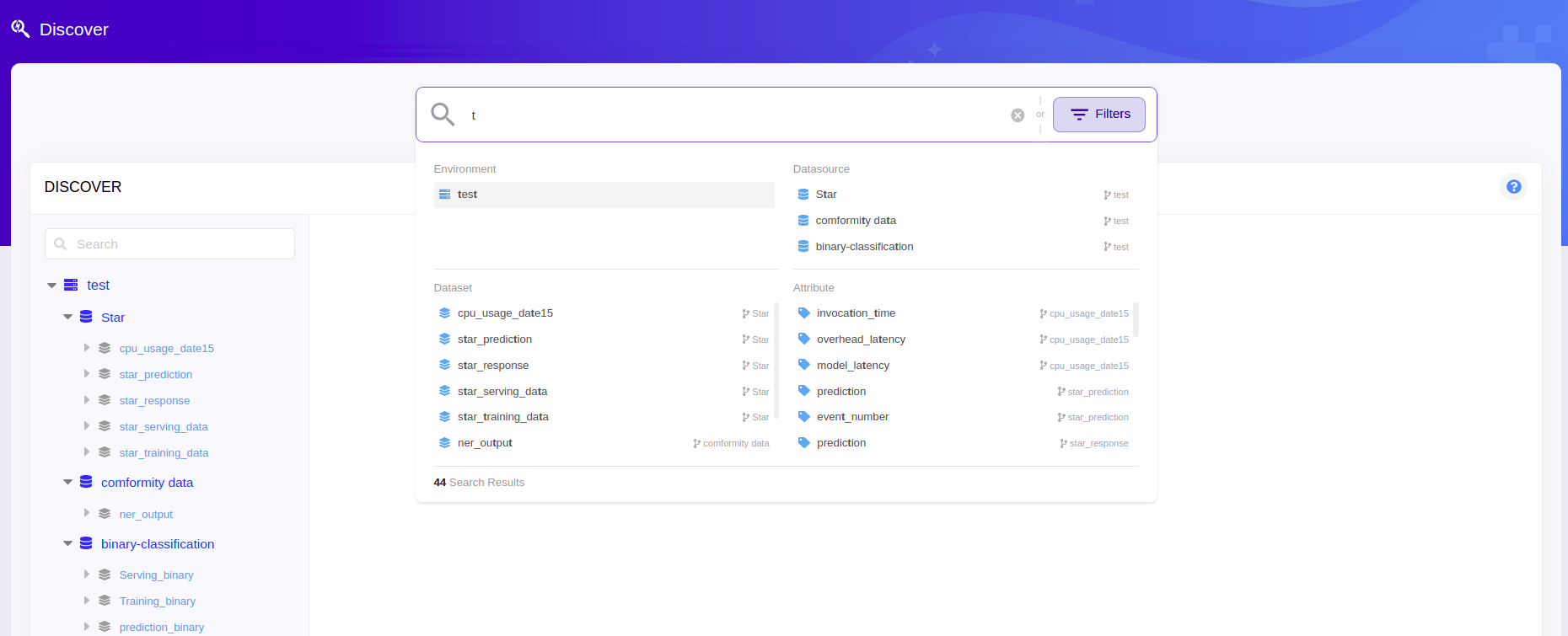The image size is (1568, 636).
Task: Click the tag icon beside 'overhead_latency'
Action: click(804, 339)
